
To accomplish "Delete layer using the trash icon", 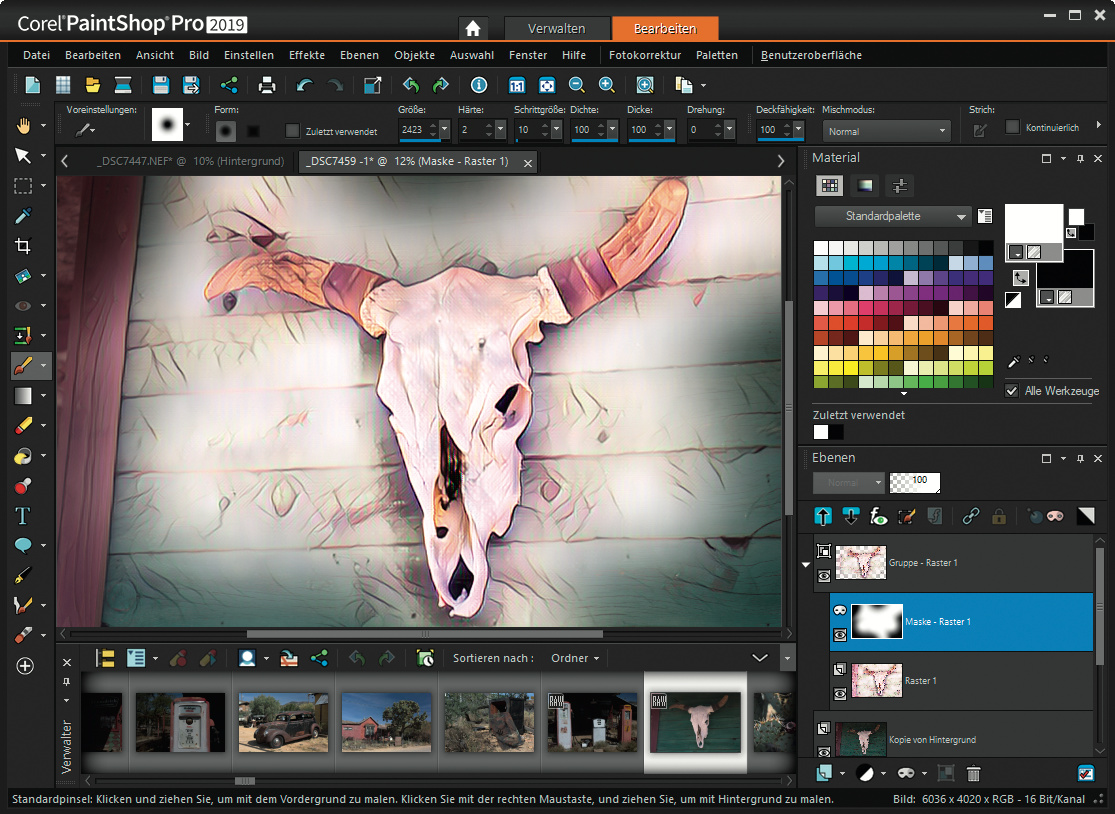I will coord(973,773).
